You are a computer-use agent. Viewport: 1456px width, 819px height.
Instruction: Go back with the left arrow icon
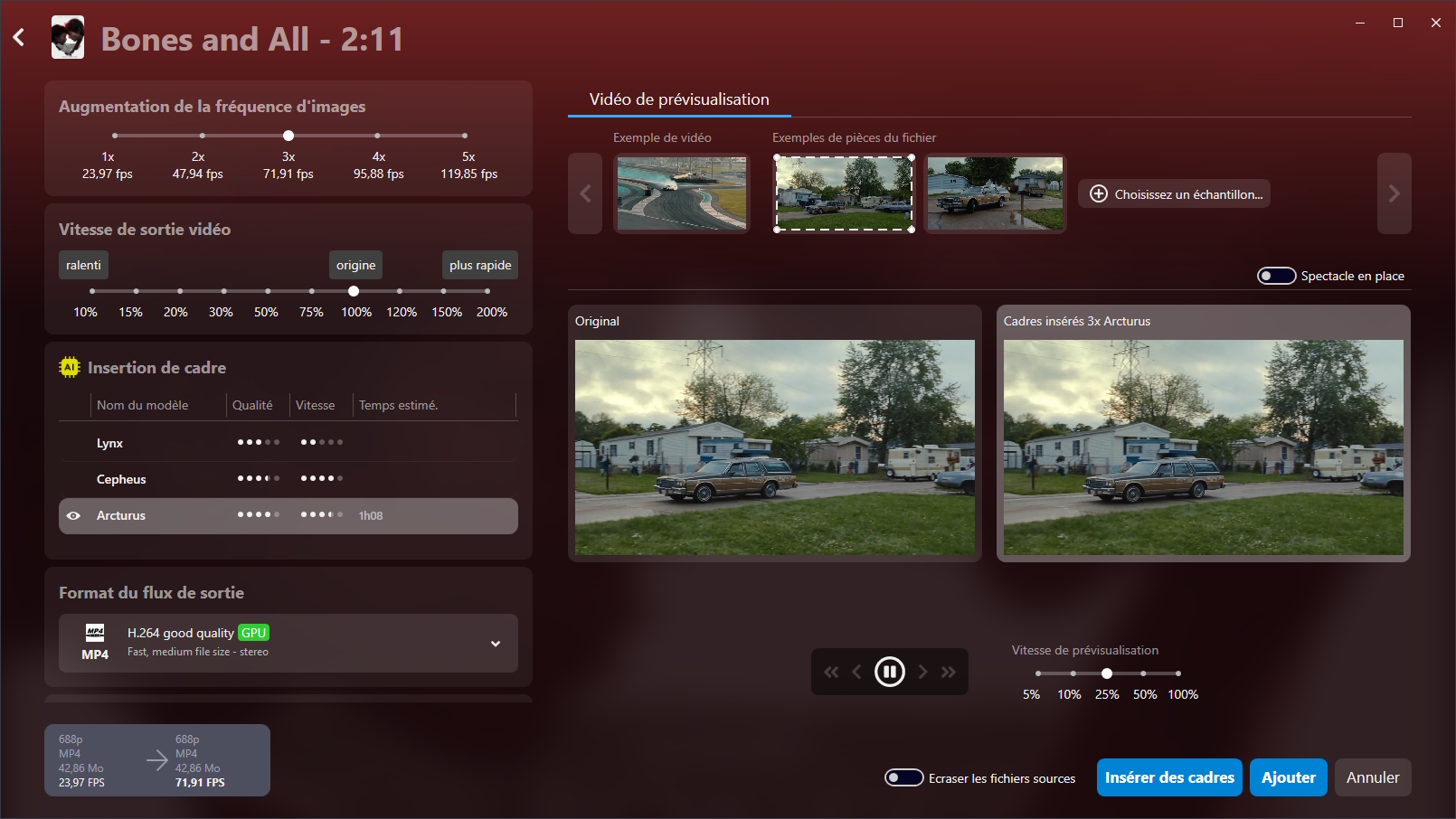coord(19,38)
